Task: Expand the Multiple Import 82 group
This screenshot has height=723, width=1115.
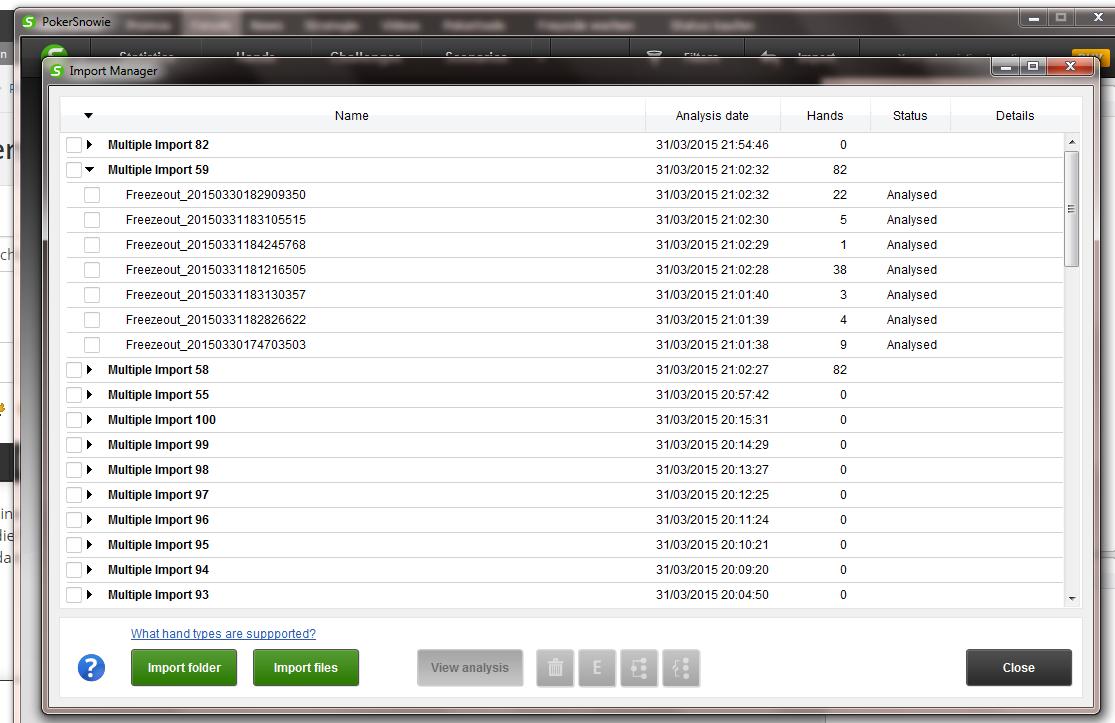Action: coord(90,144)
